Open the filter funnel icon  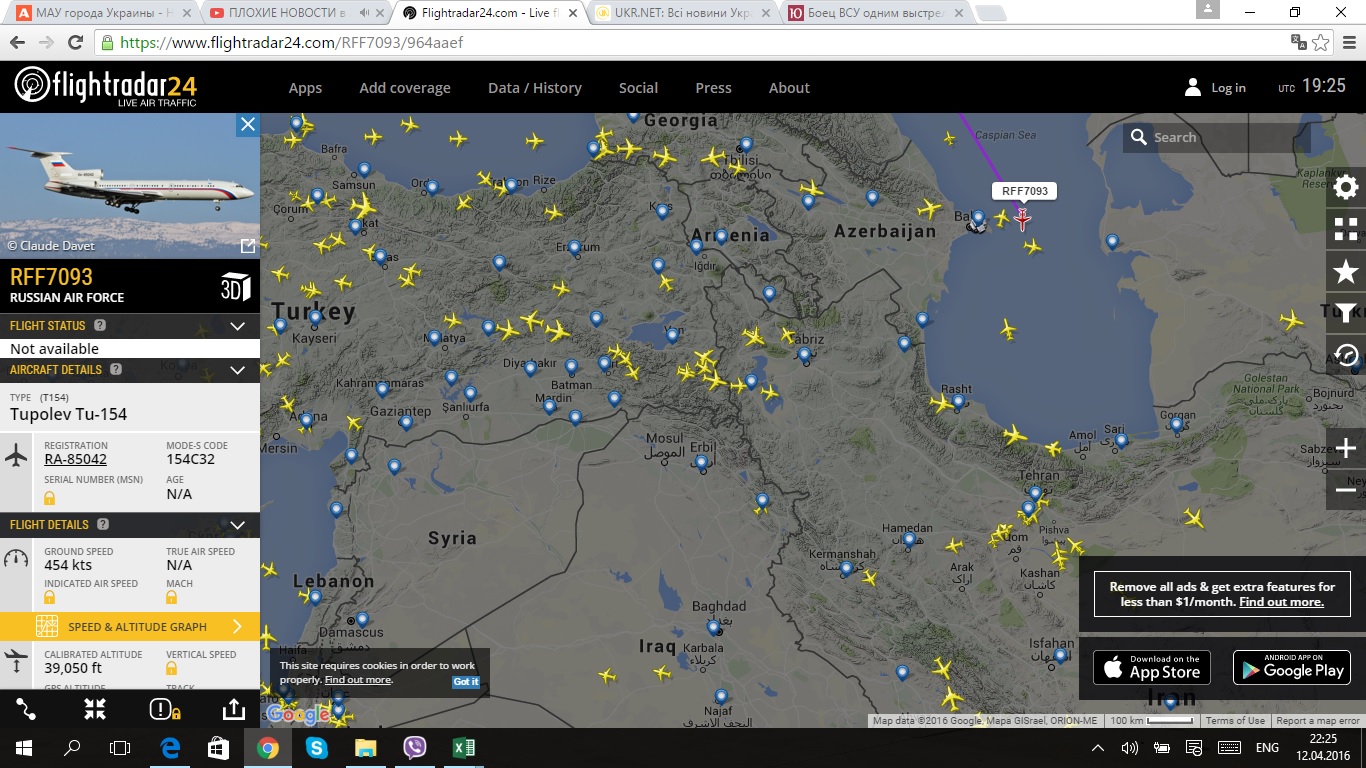[1346, 314]
